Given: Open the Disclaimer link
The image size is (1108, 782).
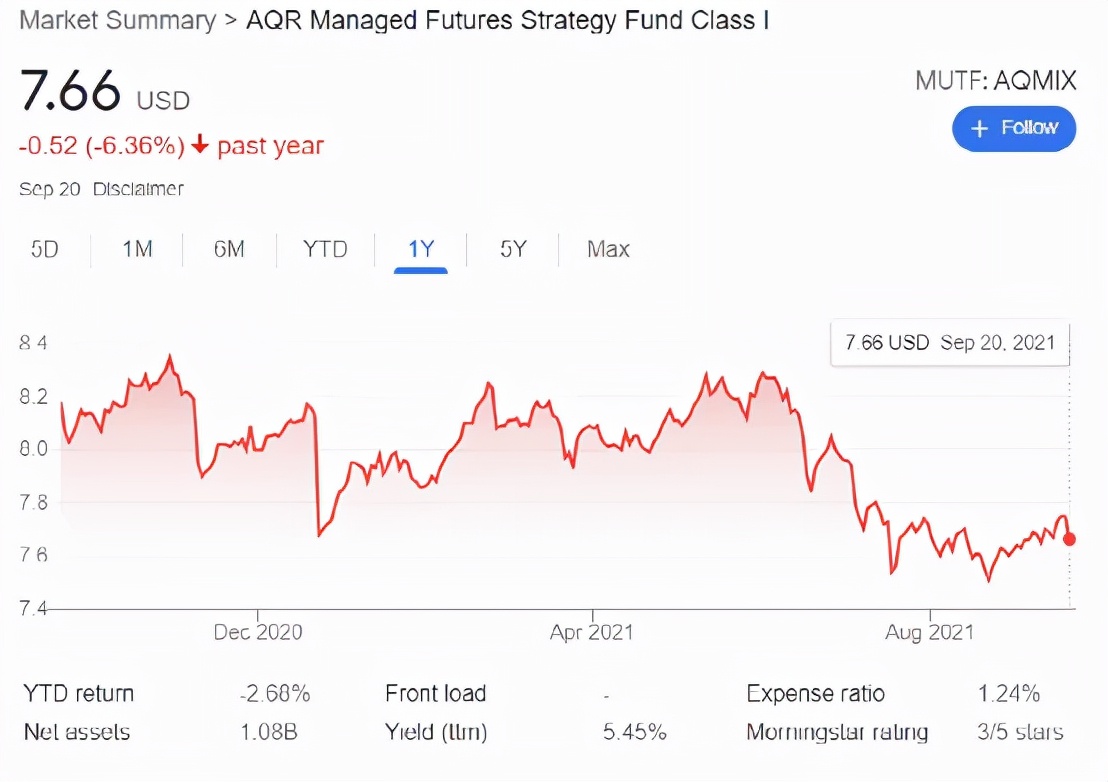Looking at the screenshot, I should 138,189.
